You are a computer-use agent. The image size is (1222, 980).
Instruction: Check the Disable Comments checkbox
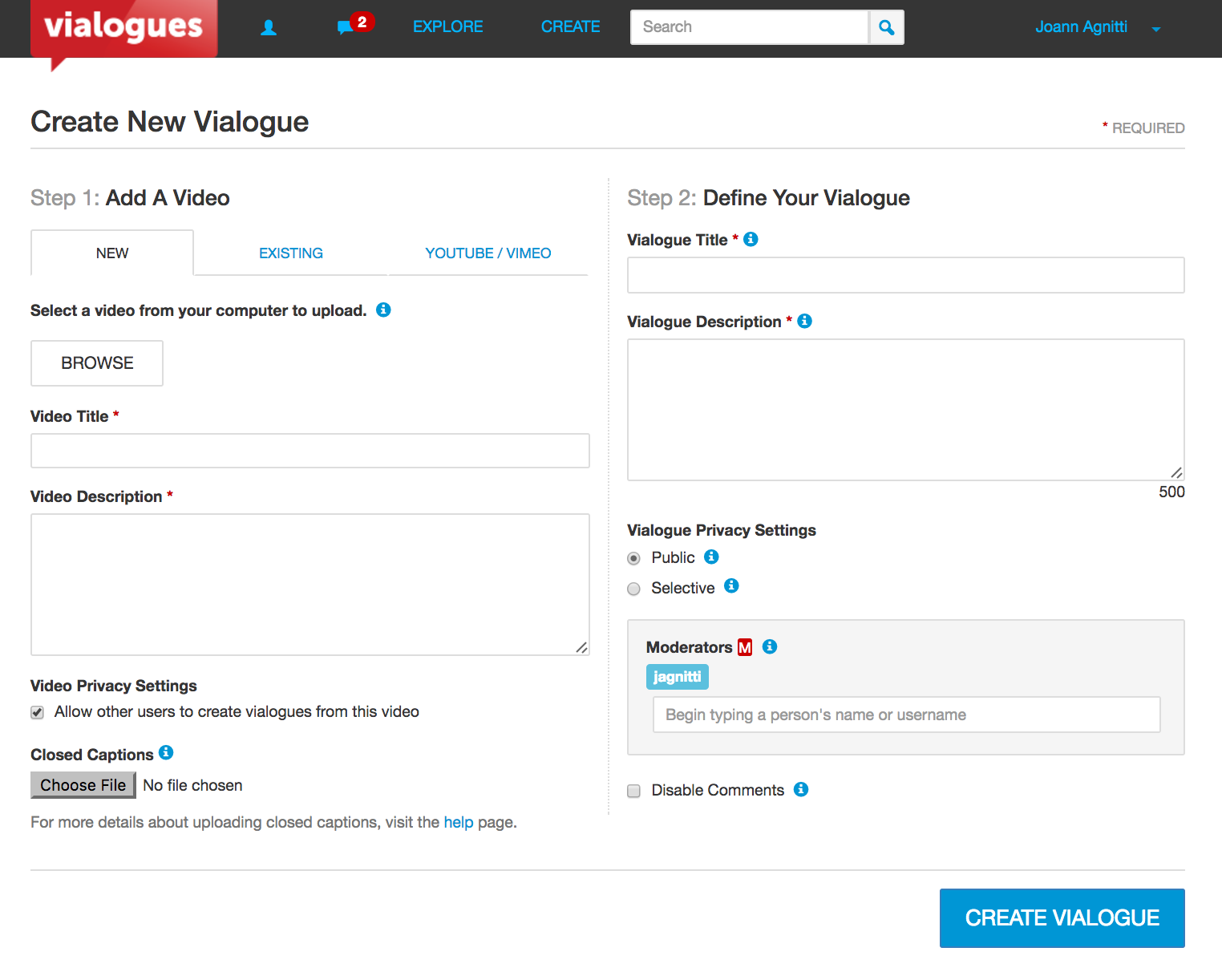633,791
